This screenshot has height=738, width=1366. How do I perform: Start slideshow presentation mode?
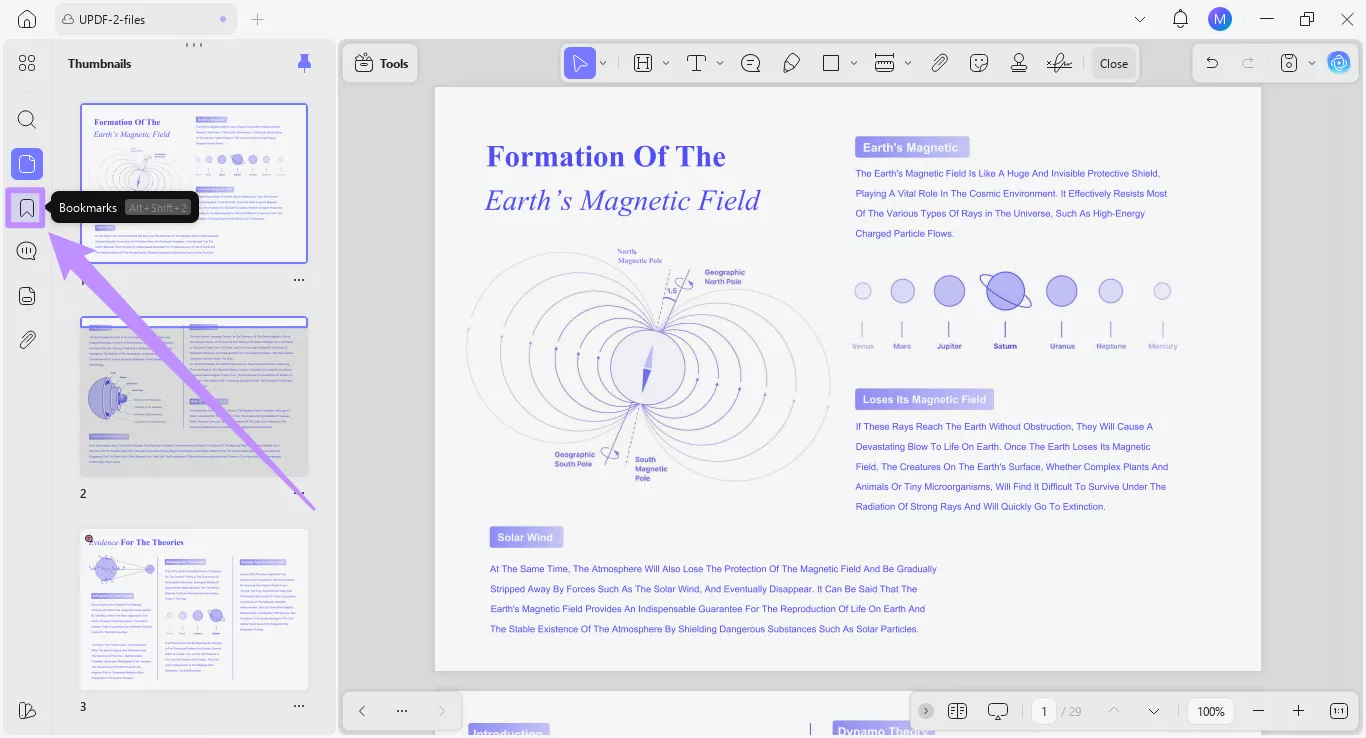tap(997, 711)
